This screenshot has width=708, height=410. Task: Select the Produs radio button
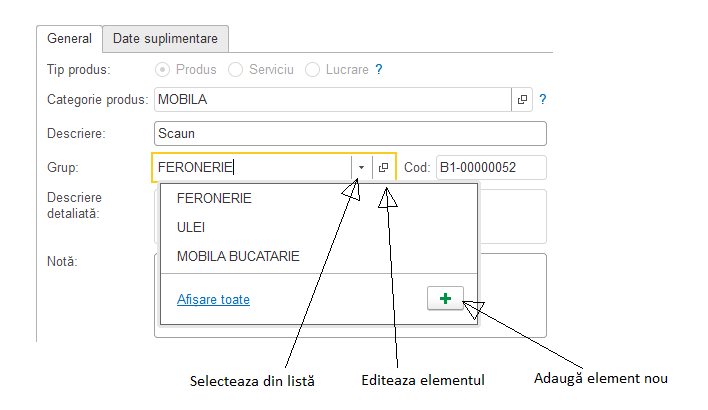(x=162, y=70)
